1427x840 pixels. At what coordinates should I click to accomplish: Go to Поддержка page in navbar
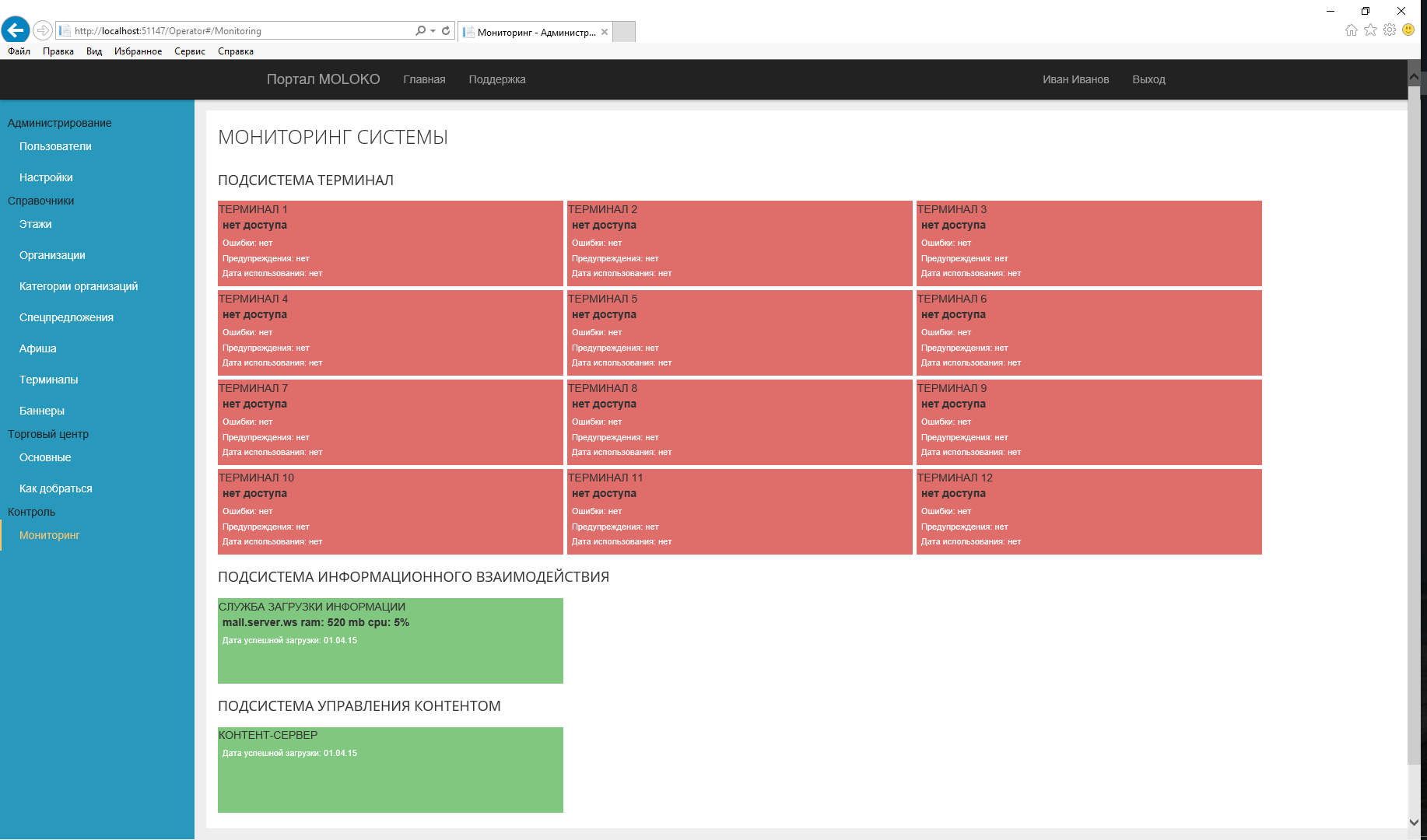(496, 79)
